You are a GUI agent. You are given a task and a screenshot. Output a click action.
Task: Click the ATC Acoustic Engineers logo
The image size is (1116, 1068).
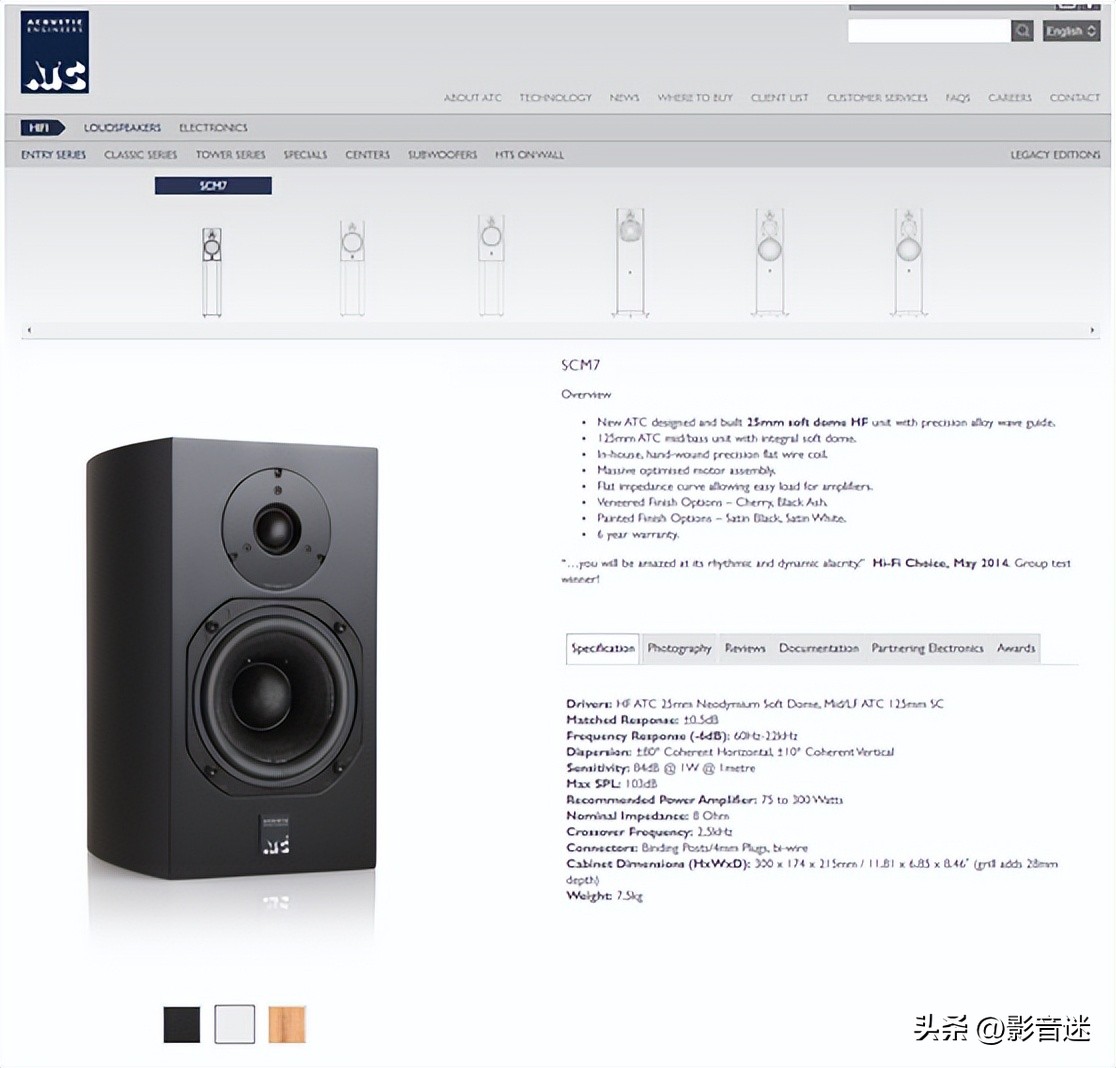[x=55, y=52]
